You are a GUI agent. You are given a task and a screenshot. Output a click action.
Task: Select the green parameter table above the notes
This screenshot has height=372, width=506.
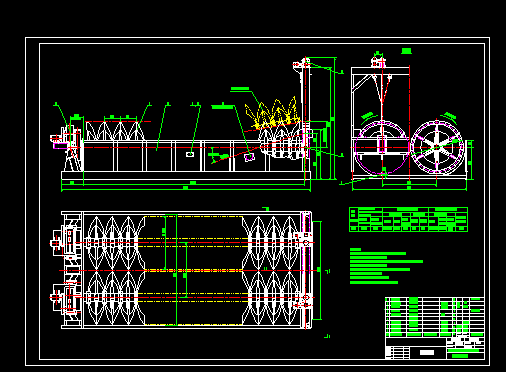tap(408, 219)
